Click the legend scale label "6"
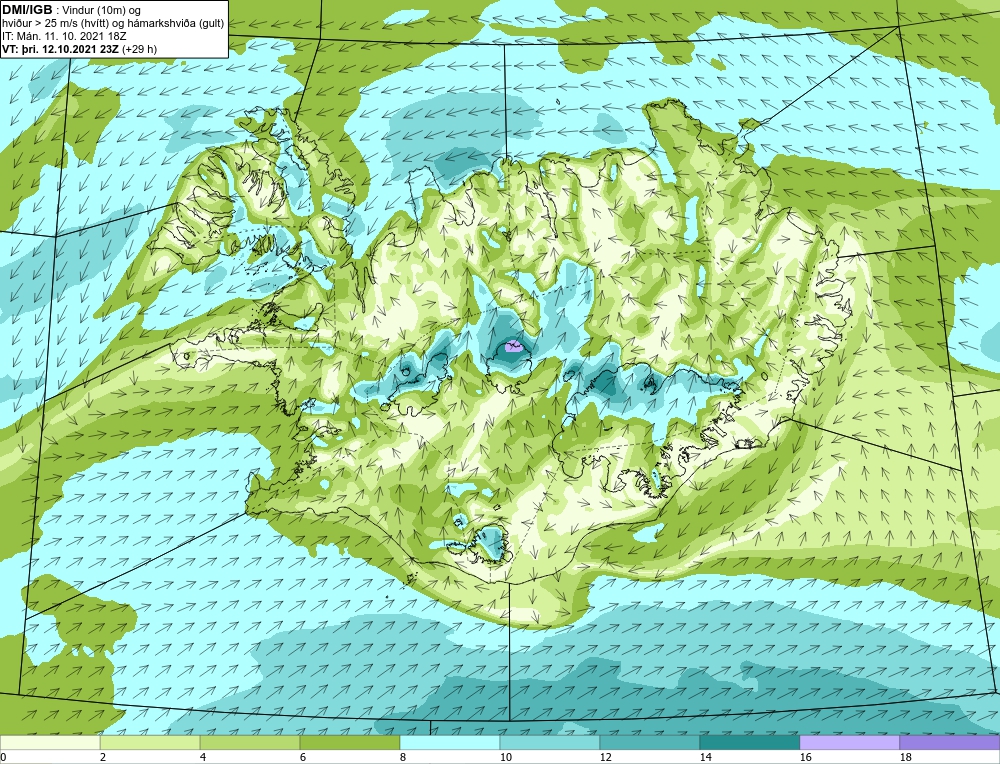Image resolution: width=1000 pixels, height=764 pixels. tap(302, 757)
